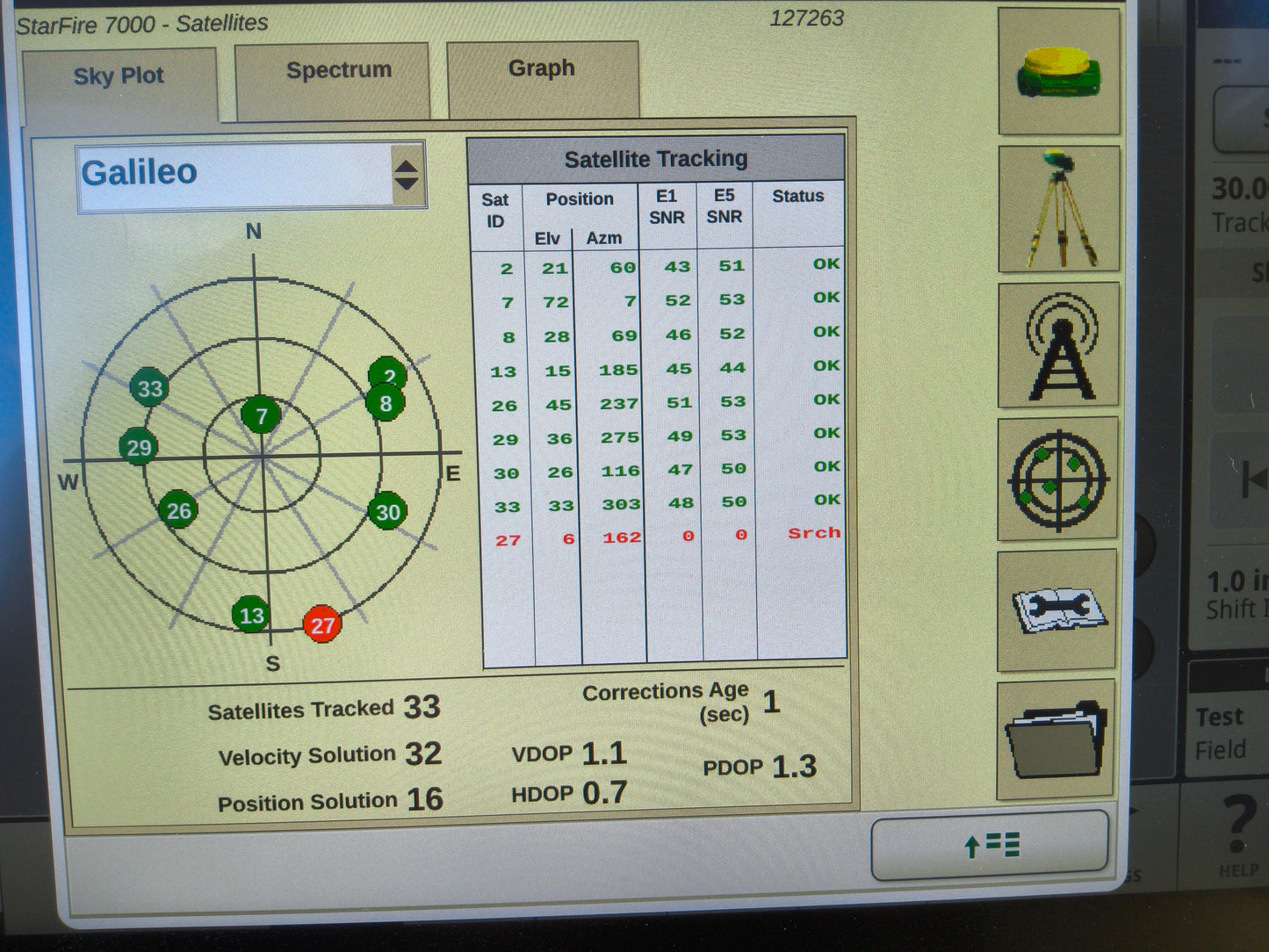Viewport: 1269px width, 952px height.
Task: Click the Satellite Tracking table header
Action: 657,158
